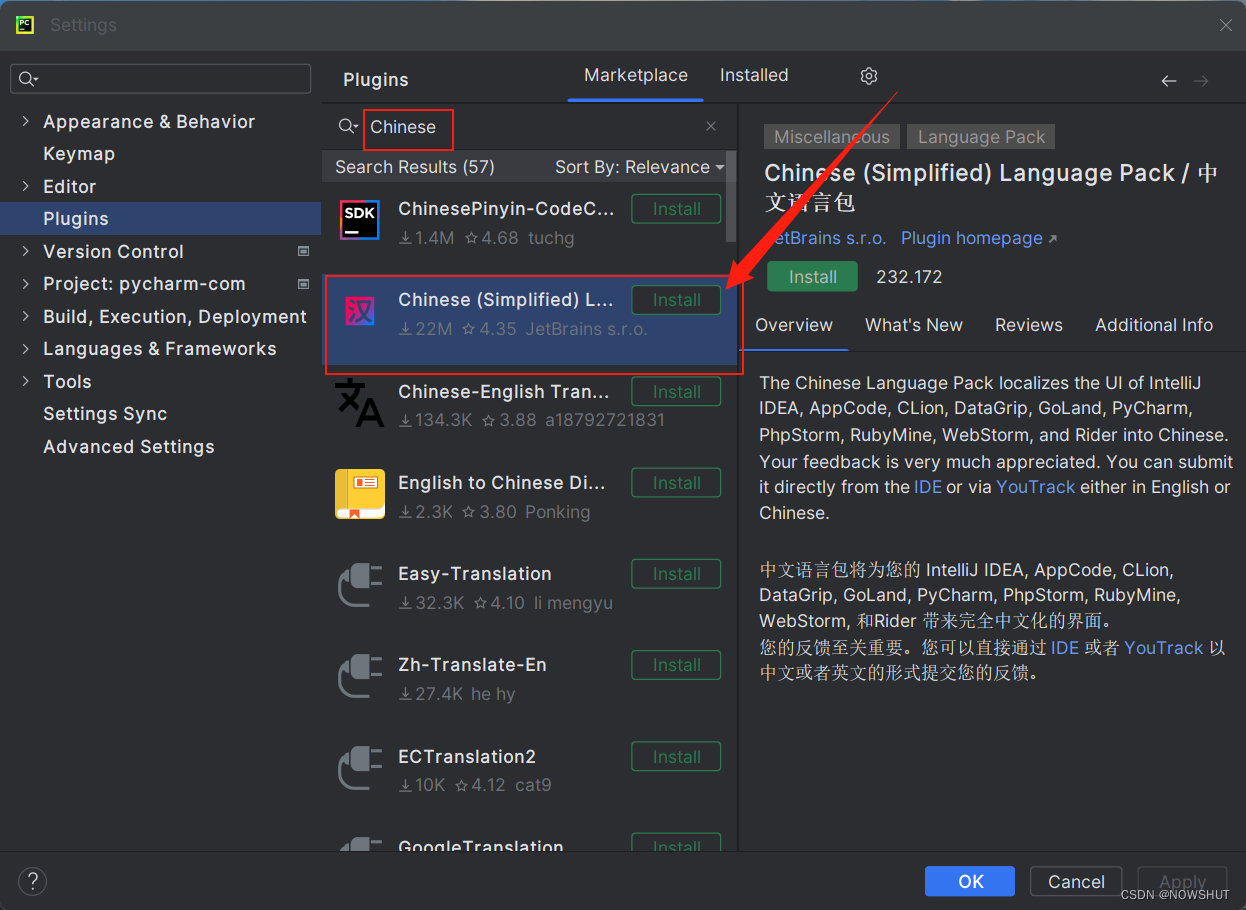Expand Languages & Frameworks node

25,349
